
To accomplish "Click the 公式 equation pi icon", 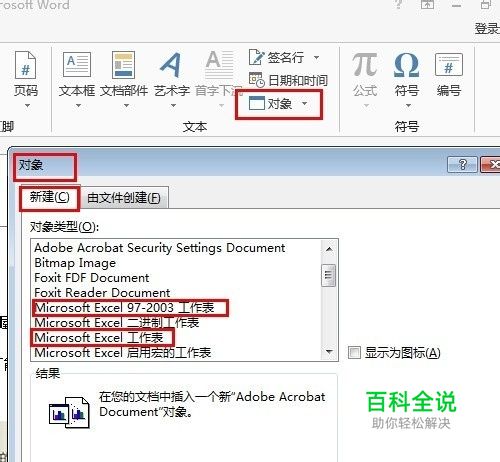I will click(365, 65).
